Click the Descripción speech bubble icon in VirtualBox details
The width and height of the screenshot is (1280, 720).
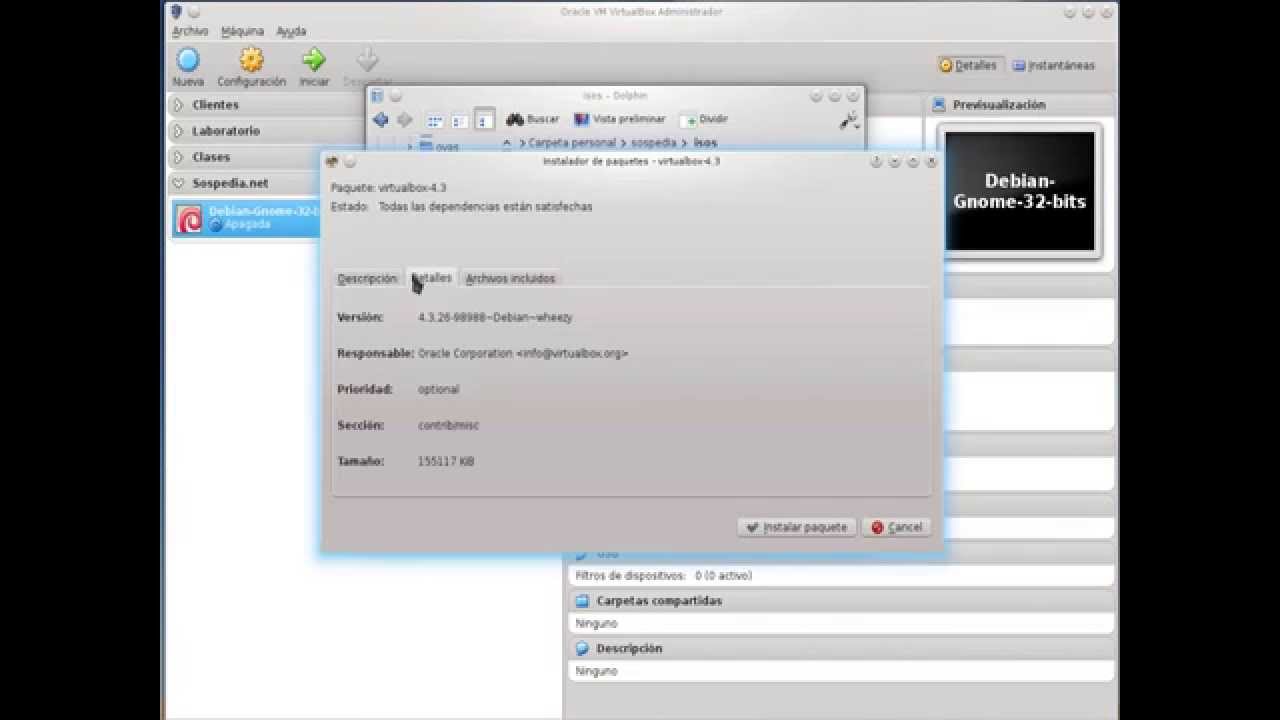(x=582, y=648)
